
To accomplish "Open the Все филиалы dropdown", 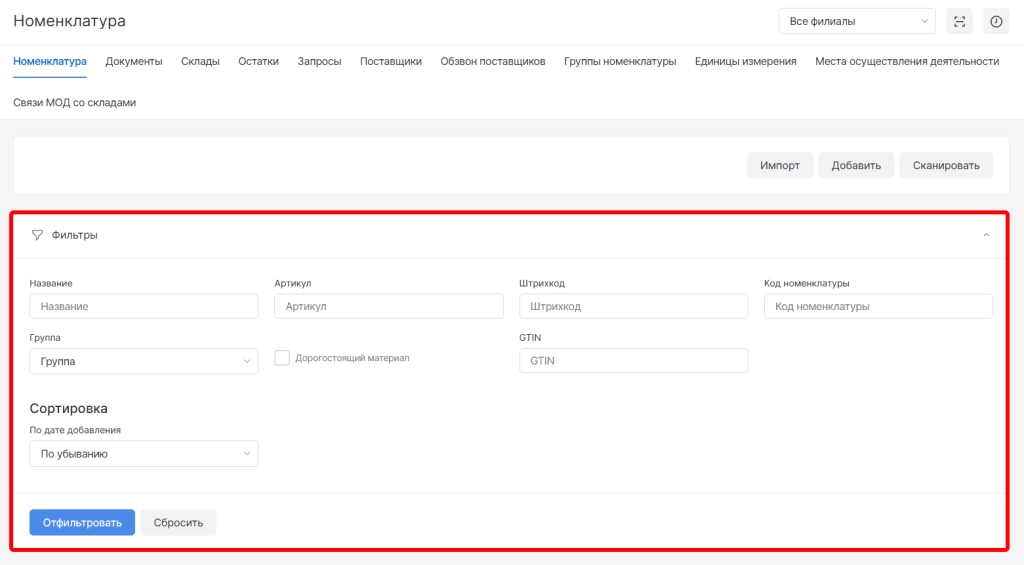I will (856, 21).
